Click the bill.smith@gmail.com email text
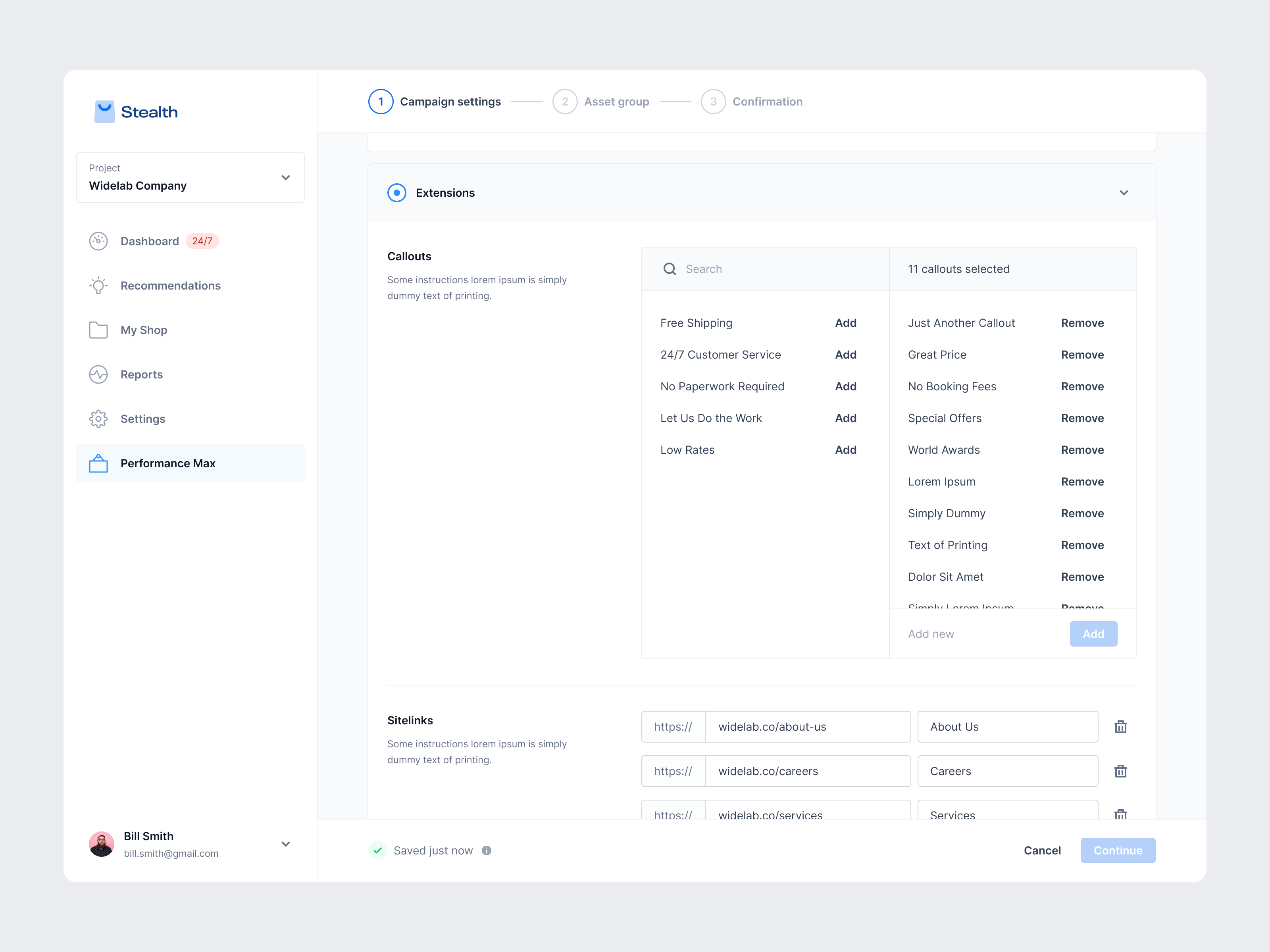Image resolution: width=1270 pixels, height=952 pixels. [171, 853]
